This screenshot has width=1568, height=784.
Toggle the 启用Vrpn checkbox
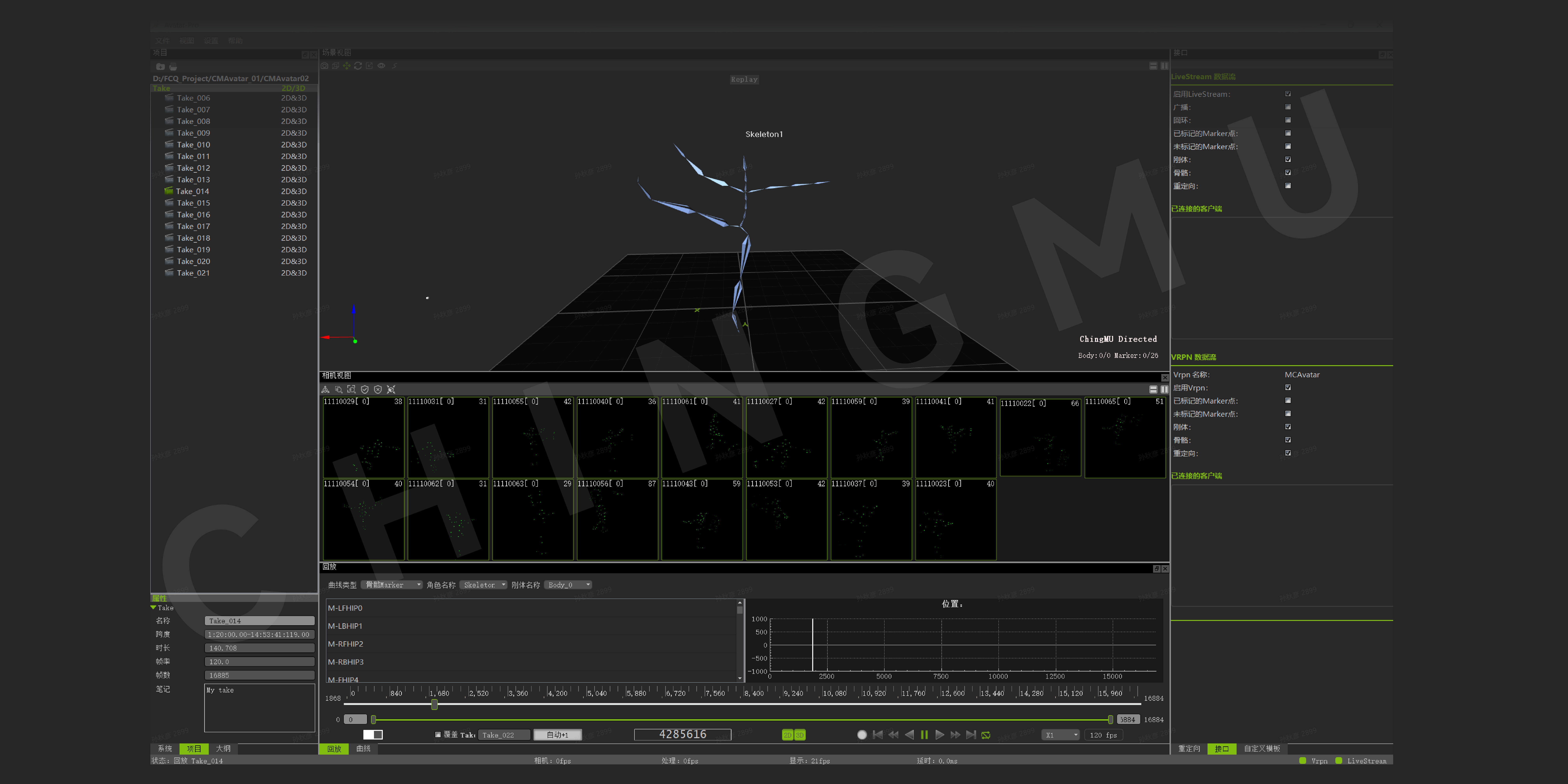click(1288, 387)
